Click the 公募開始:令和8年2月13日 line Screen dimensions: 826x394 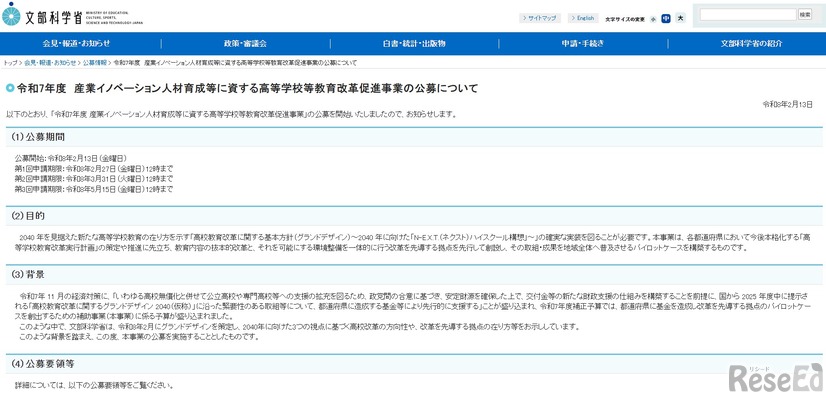click(71, 158)
